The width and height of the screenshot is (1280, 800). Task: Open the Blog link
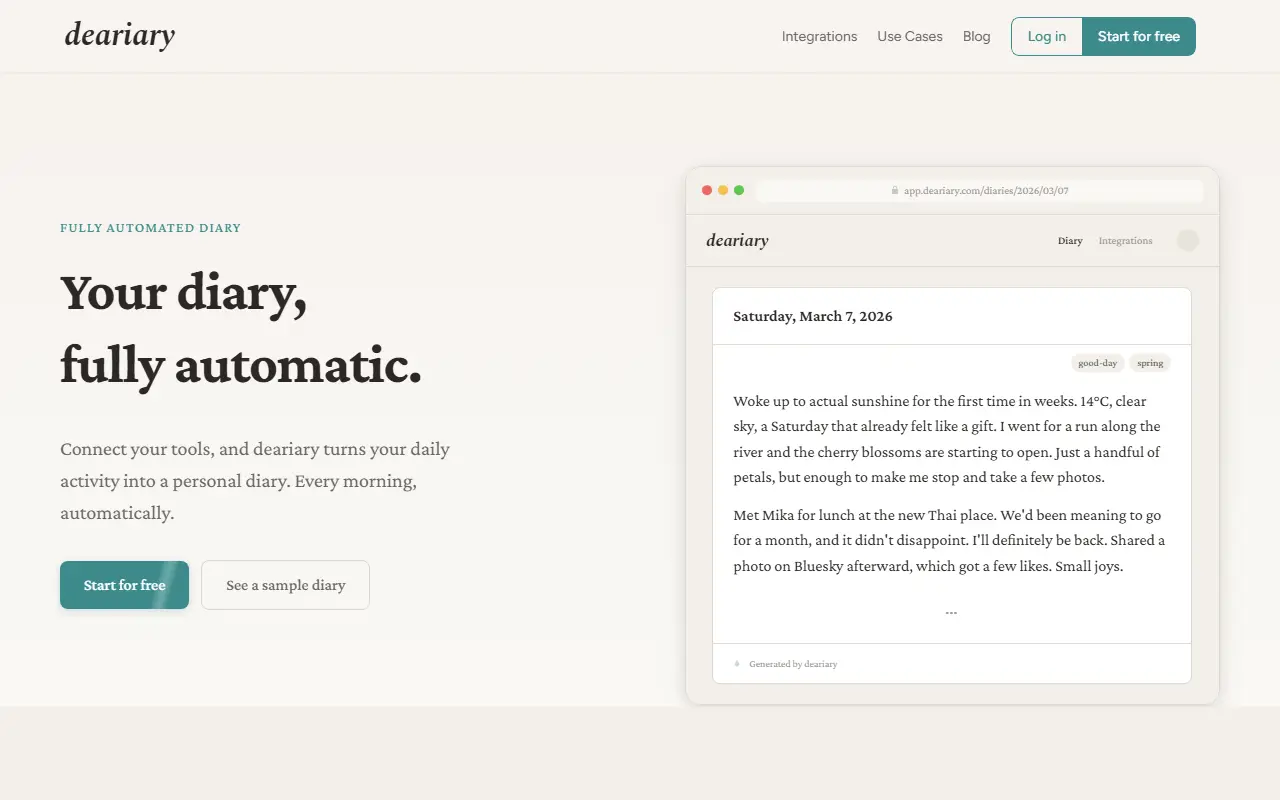pyautogui.click(x=976, y=36)
